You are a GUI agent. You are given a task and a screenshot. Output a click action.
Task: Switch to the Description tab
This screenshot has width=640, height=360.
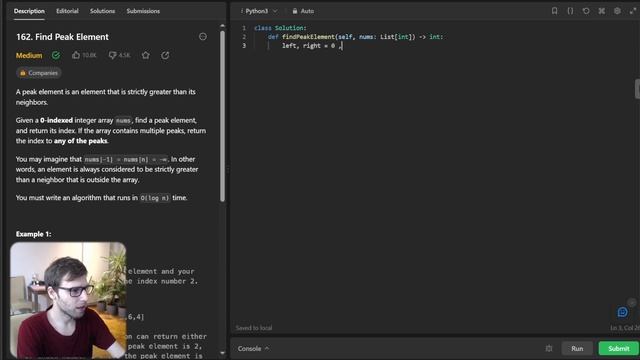tap(29, 11)
